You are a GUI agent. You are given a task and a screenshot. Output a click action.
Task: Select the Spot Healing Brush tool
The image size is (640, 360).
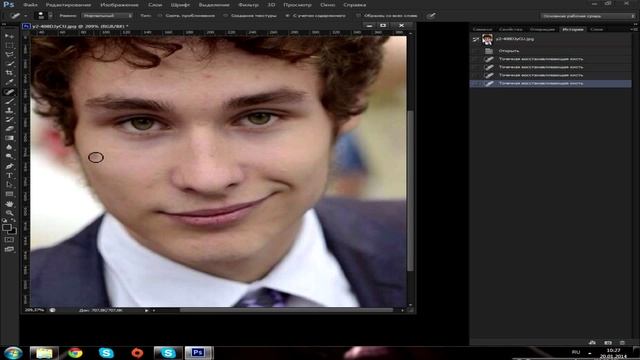(9, 92)
